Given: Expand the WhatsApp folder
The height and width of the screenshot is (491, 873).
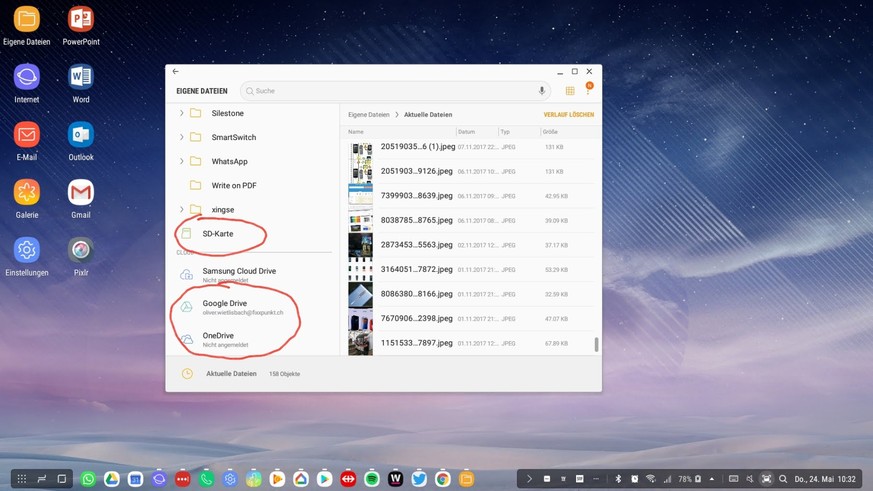Looking at the screenshot, I should click(x=181, y=161).
